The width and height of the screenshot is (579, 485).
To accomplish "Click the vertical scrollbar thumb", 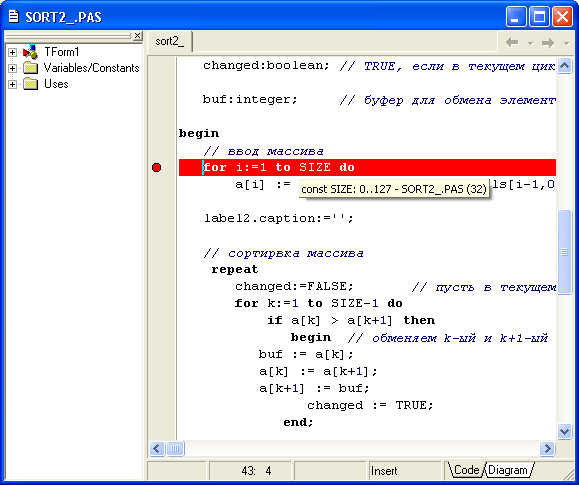I will click(x=564, y=252).
